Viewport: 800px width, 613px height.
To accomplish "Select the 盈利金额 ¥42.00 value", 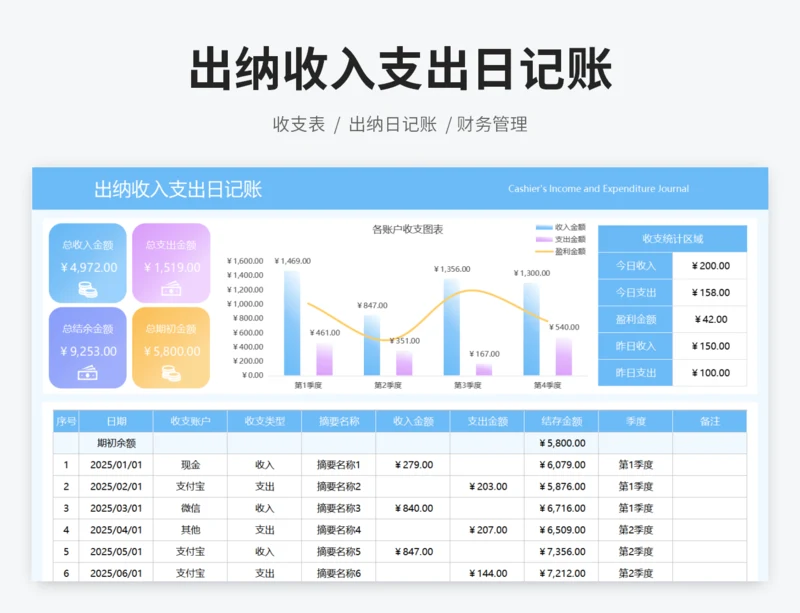I will 710,319.
